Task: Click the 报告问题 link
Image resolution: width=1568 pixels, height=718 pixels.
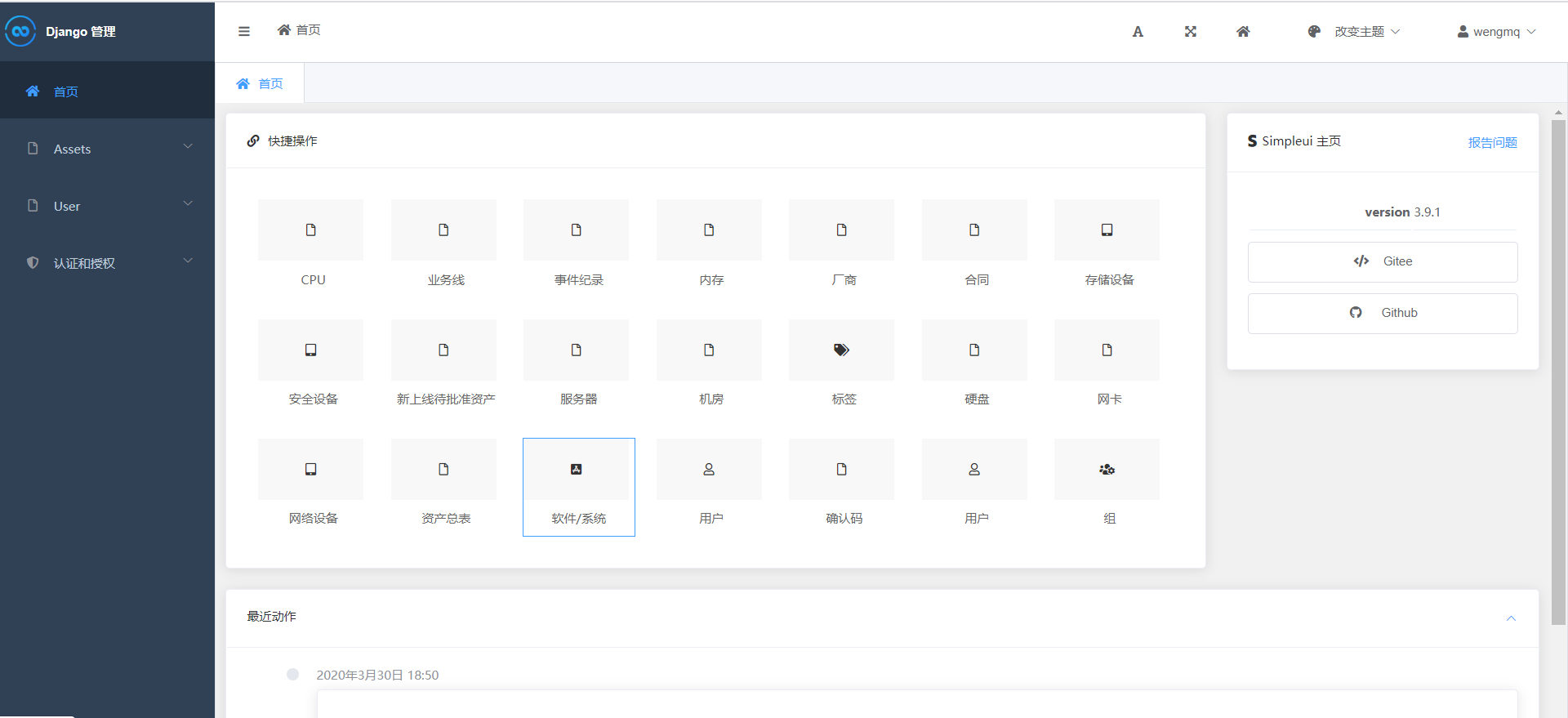Action: coord(1492,142)
